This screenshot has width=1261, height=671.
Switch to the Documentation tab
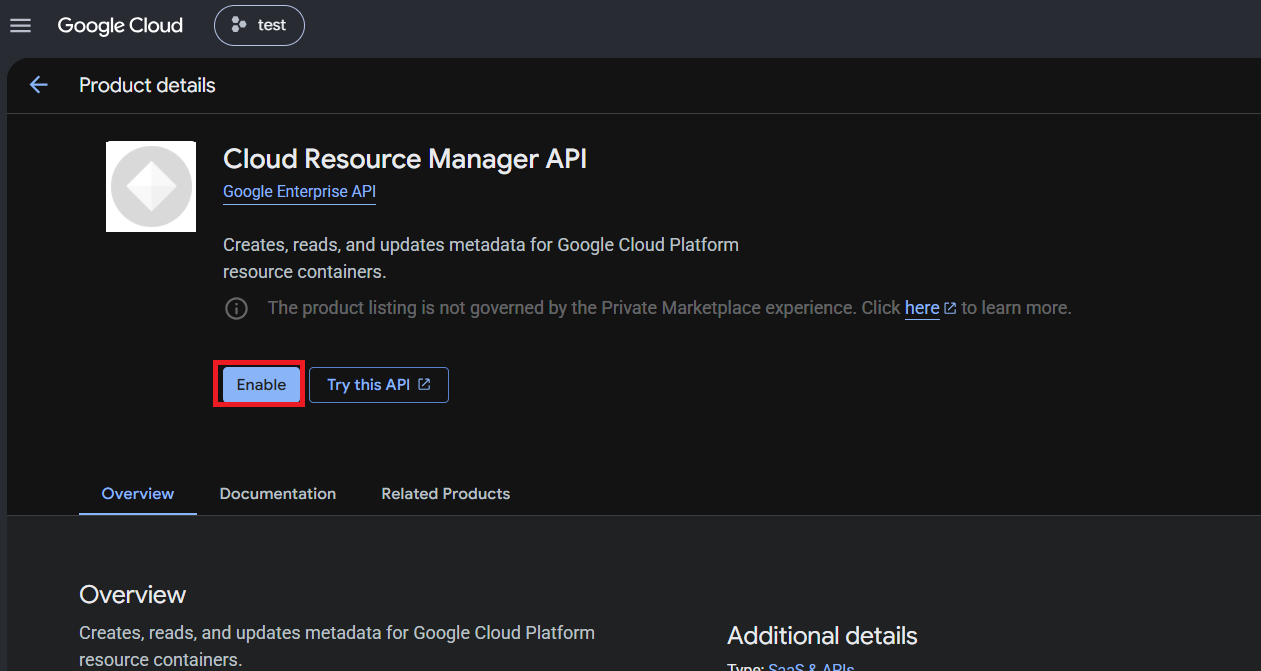click(x=278, y=494)
